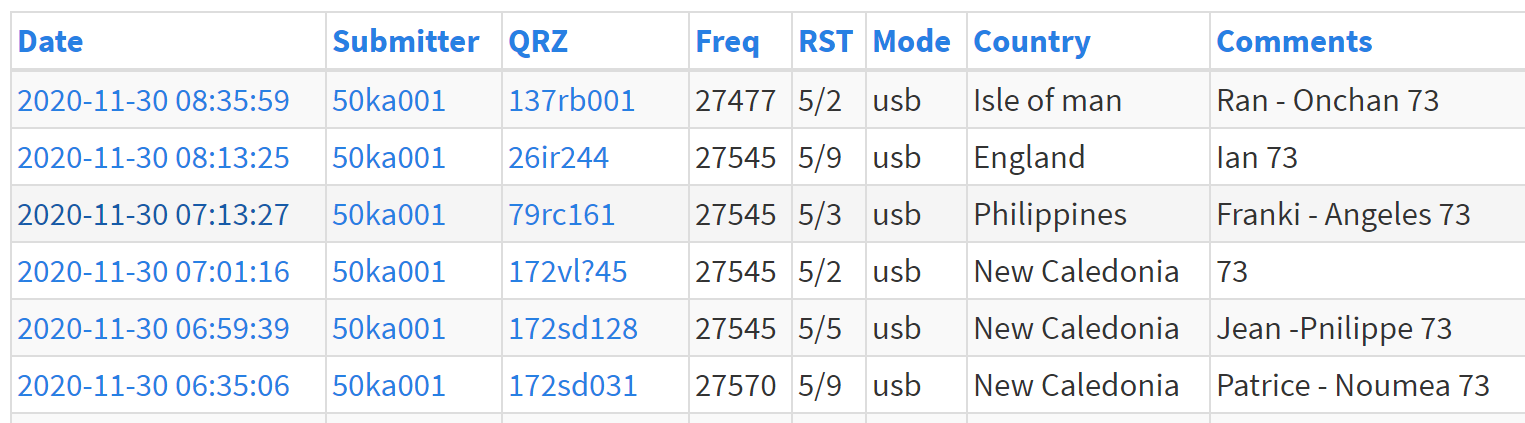Sort table by Submitter header
The height and width of the screenshot is (423, 1525).
(x=406, y=42)
